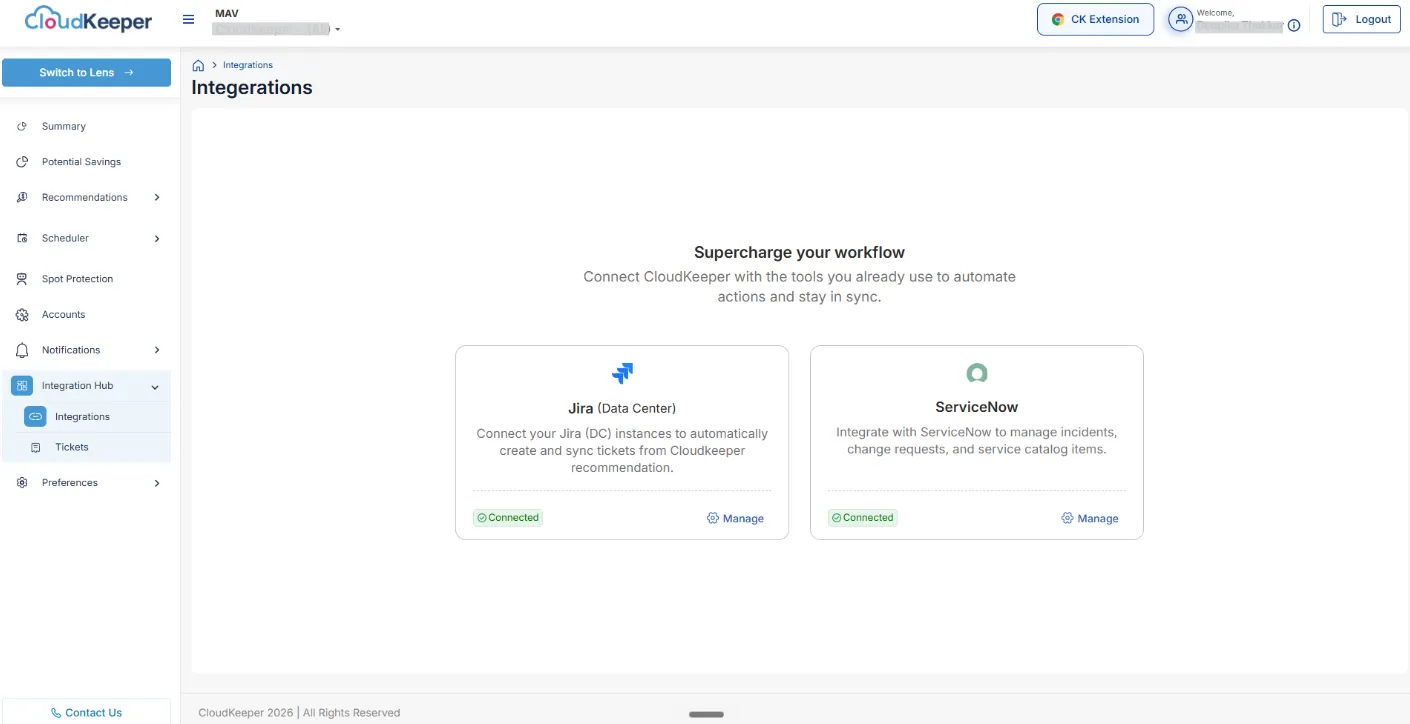Click the ServiceNow card description text
The height and width of the screenshot is (724, 1410).
pos(977,441)
